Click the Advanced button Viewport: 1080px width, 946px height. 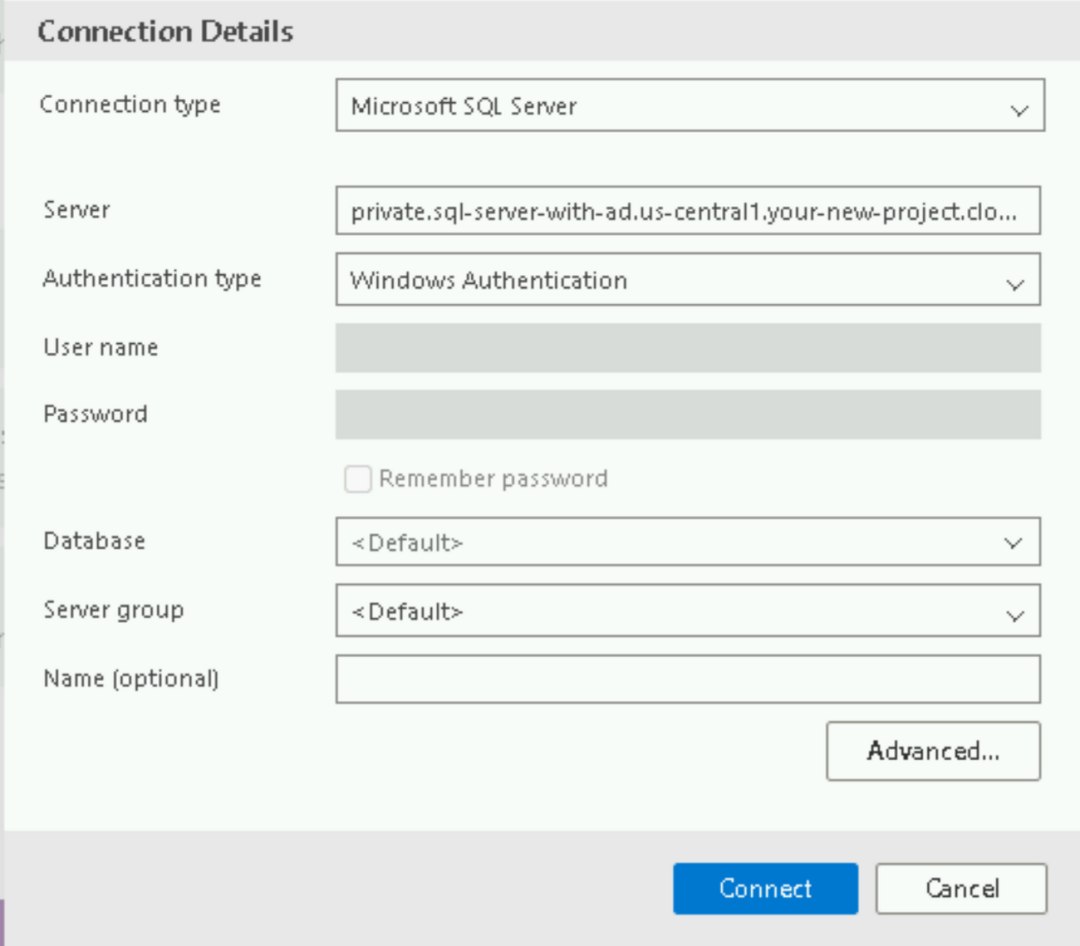(x=932, y=751)
